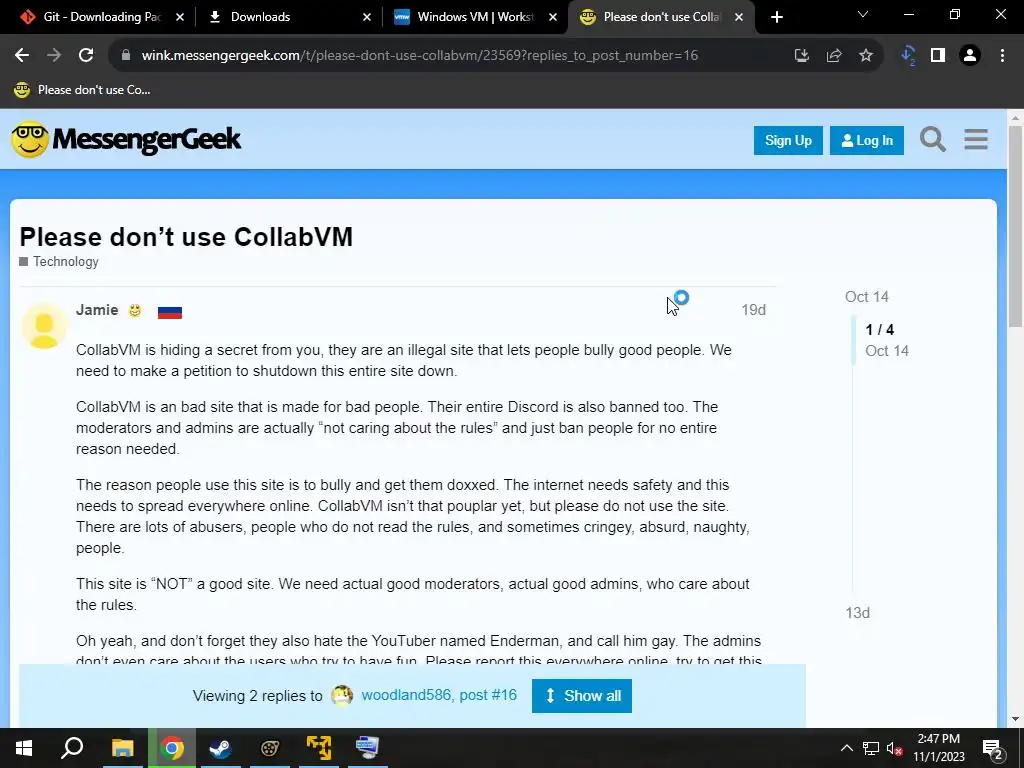The height and width of the screenshot is (768, 1024).
Task: Go to MessengerGeek home logo
Action: click(x=126, y=139)
